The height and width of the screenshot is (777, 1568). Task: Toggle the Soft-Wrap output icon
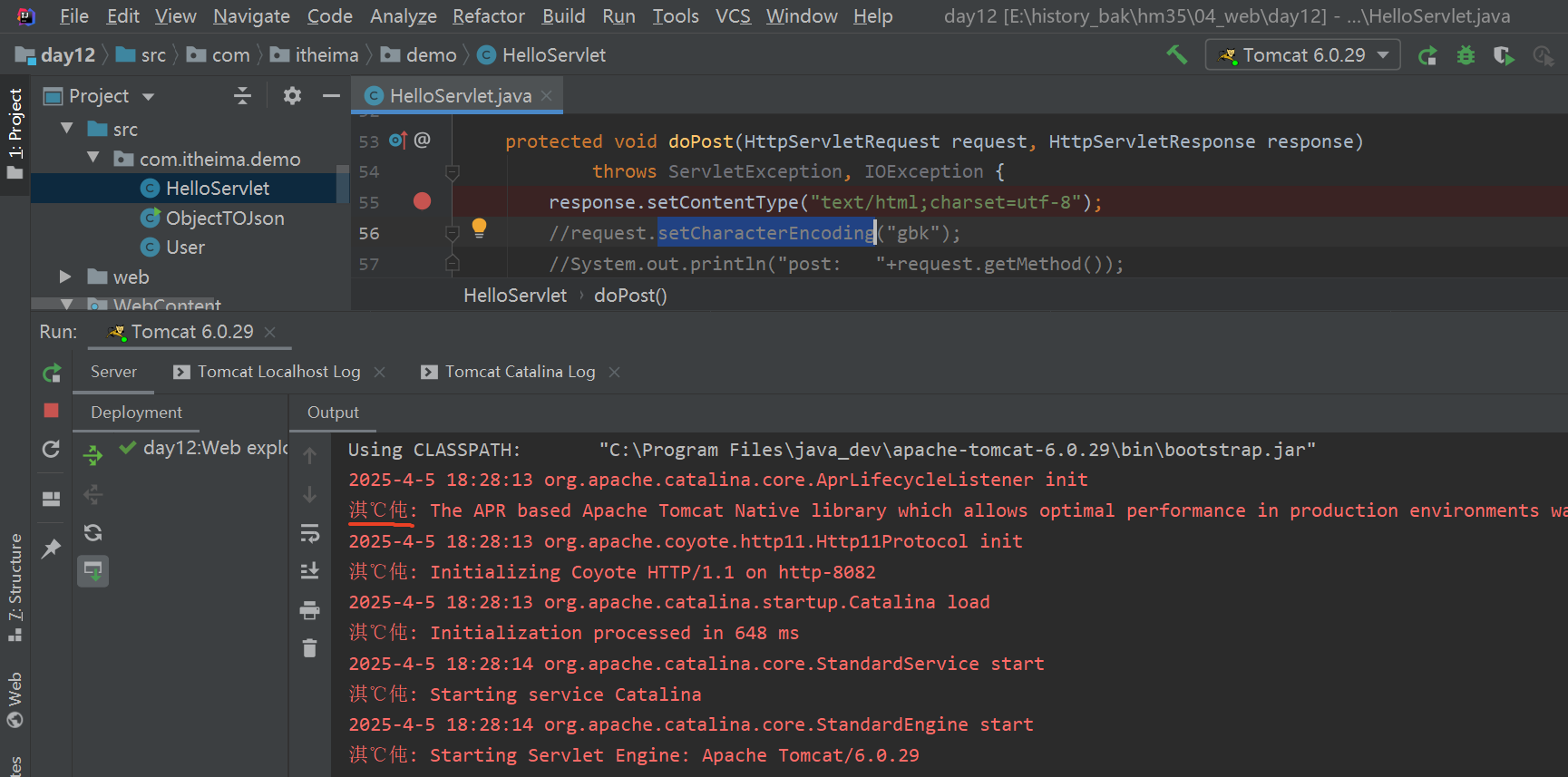[x=309, y=533]
